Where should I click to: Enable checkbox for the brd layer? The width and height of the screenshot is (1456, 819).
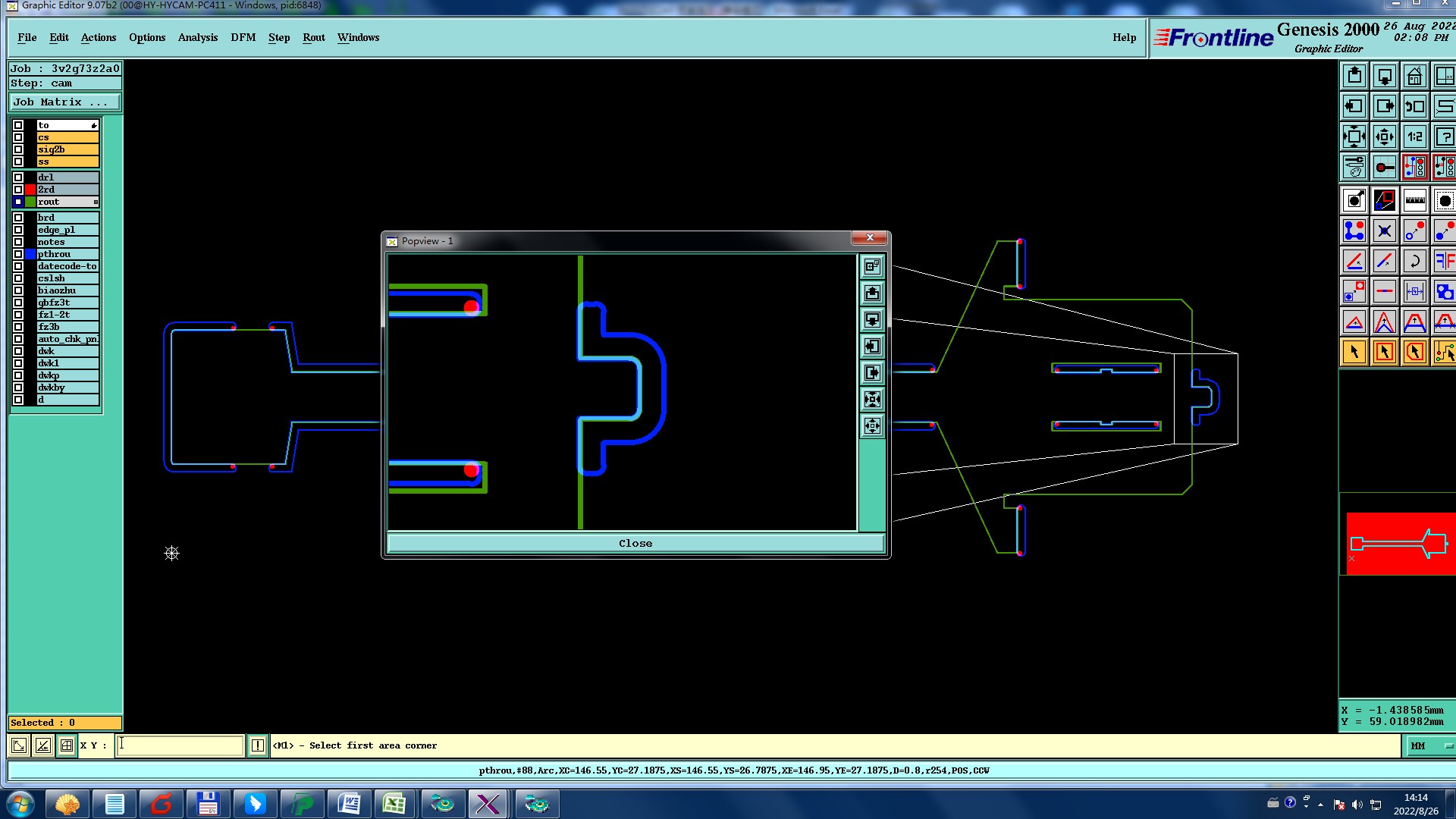(x=18, y=218)
